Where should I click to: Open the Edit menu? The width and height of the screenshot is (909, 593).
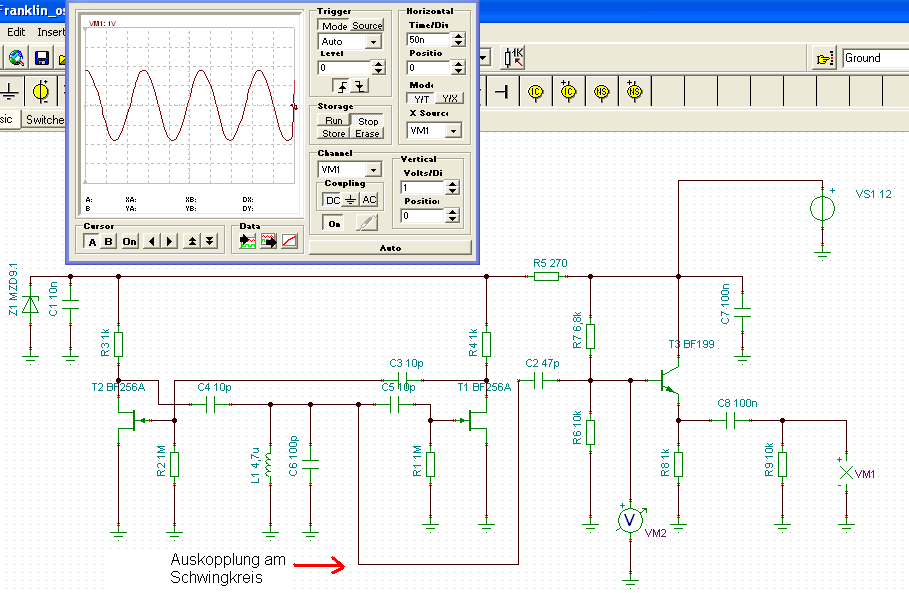click(16, 32)
